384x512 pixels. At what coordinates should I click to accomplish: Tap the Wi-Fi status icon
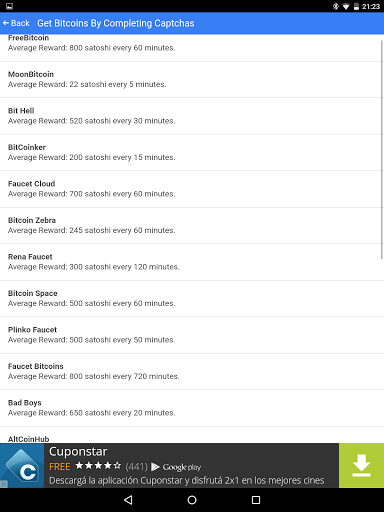coord(346,6)
